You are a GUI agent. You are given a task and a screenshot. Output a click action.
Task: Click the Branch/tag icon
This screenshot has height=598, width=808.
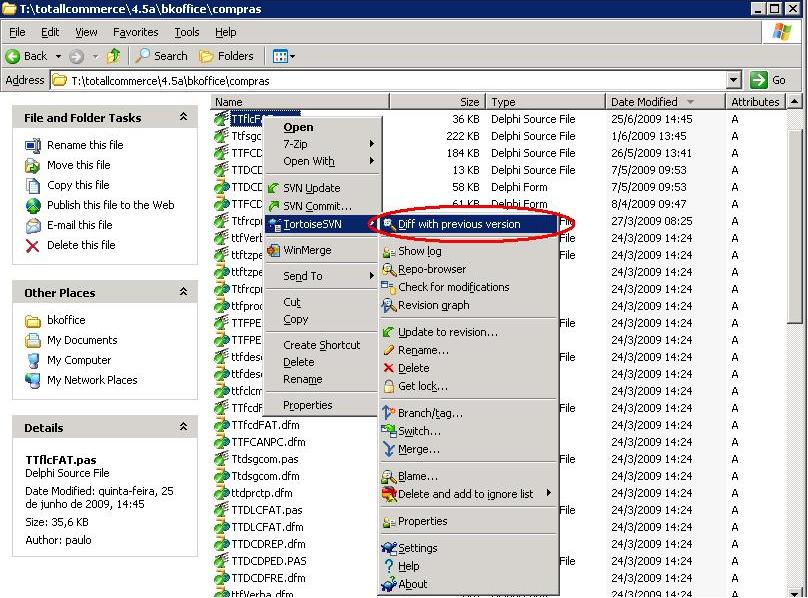tap(389, 413)
